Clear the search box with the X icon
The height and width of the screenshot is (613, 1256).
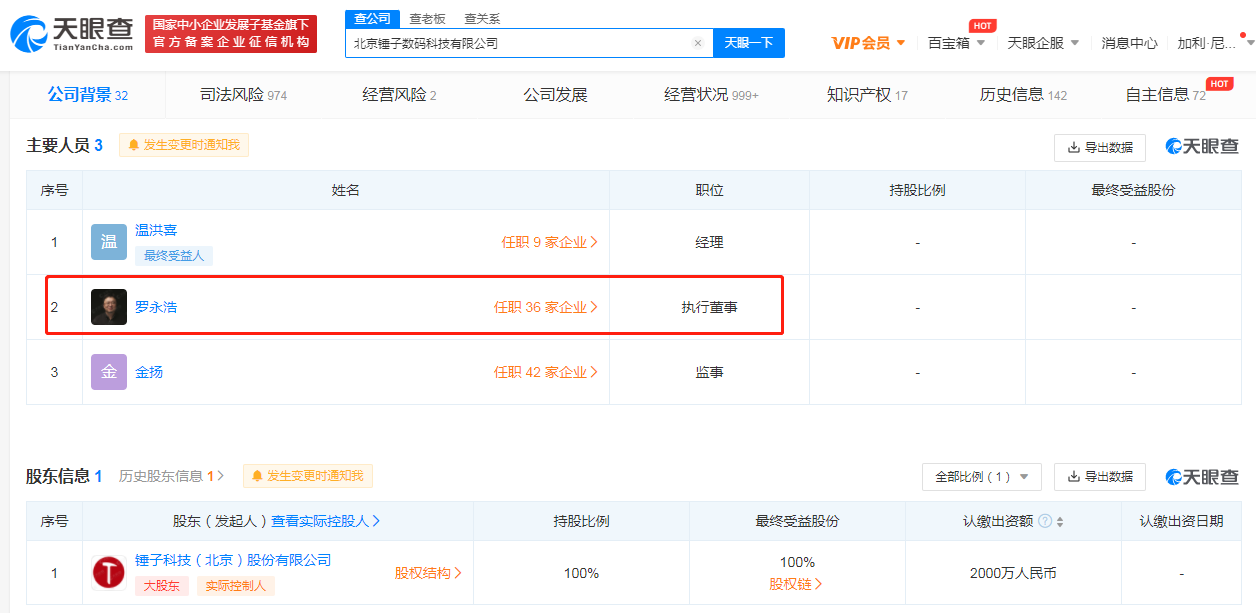click(x=698, y=43)
